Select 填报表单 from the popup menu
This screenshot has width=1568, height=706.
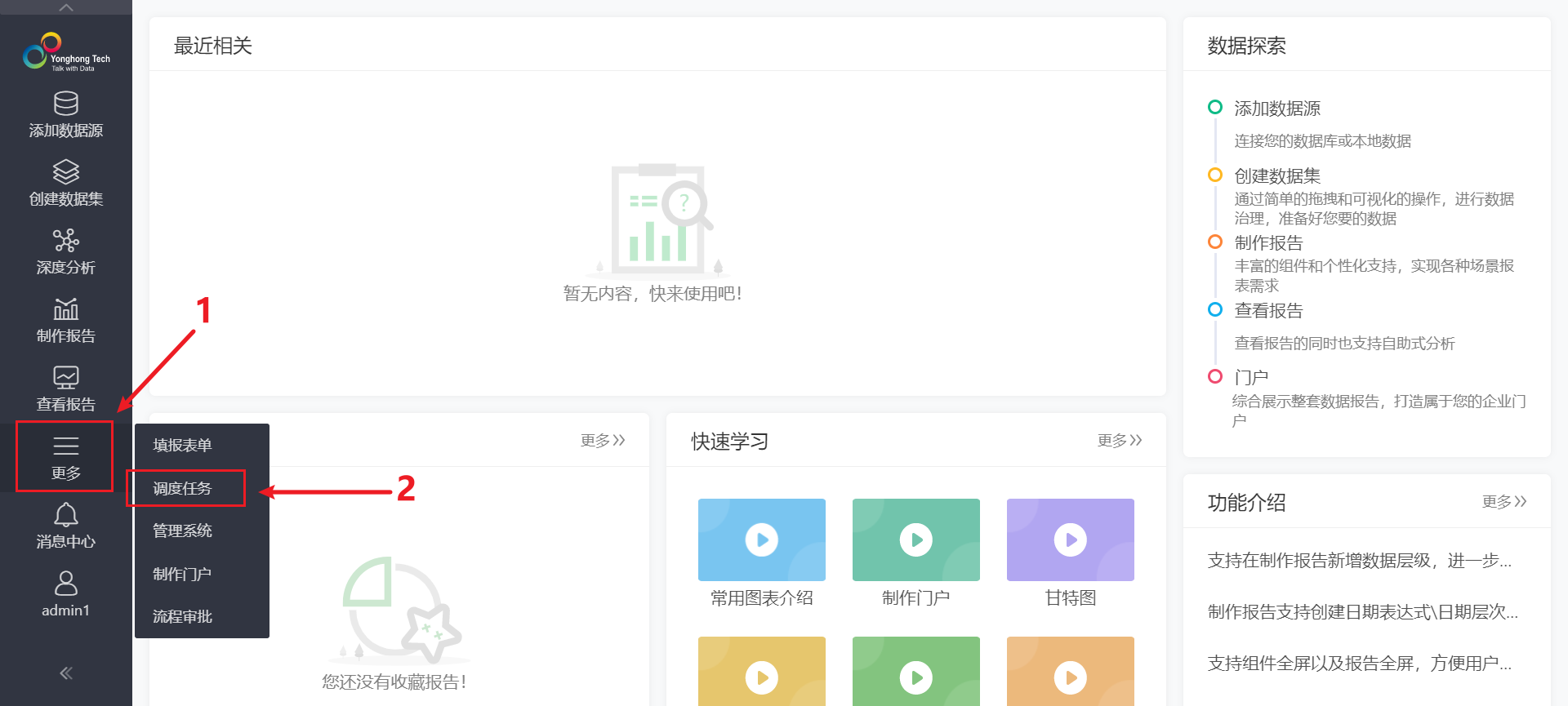[x=182, y=445]
